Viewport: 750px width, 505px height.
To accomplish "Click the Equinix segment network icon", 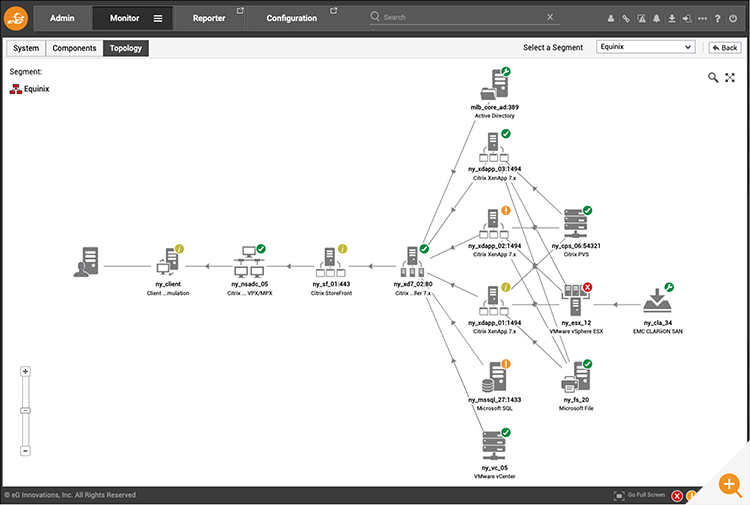I will pos(16,89).
